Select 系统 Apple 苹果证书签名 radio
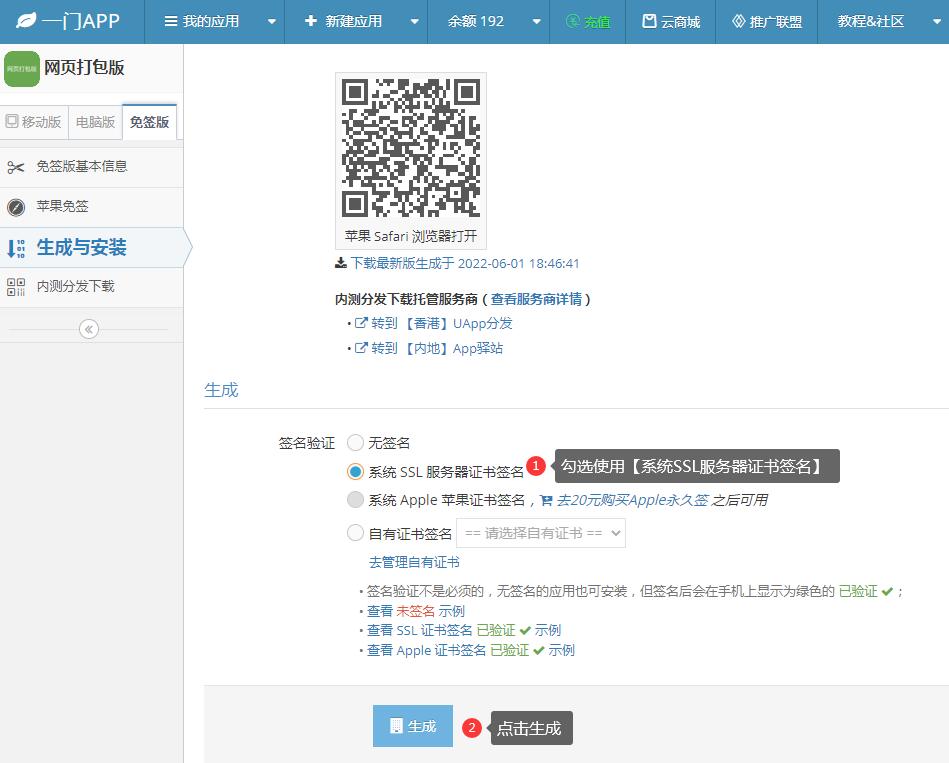Screen dimensions: 949x763 (x=355, y=500)
